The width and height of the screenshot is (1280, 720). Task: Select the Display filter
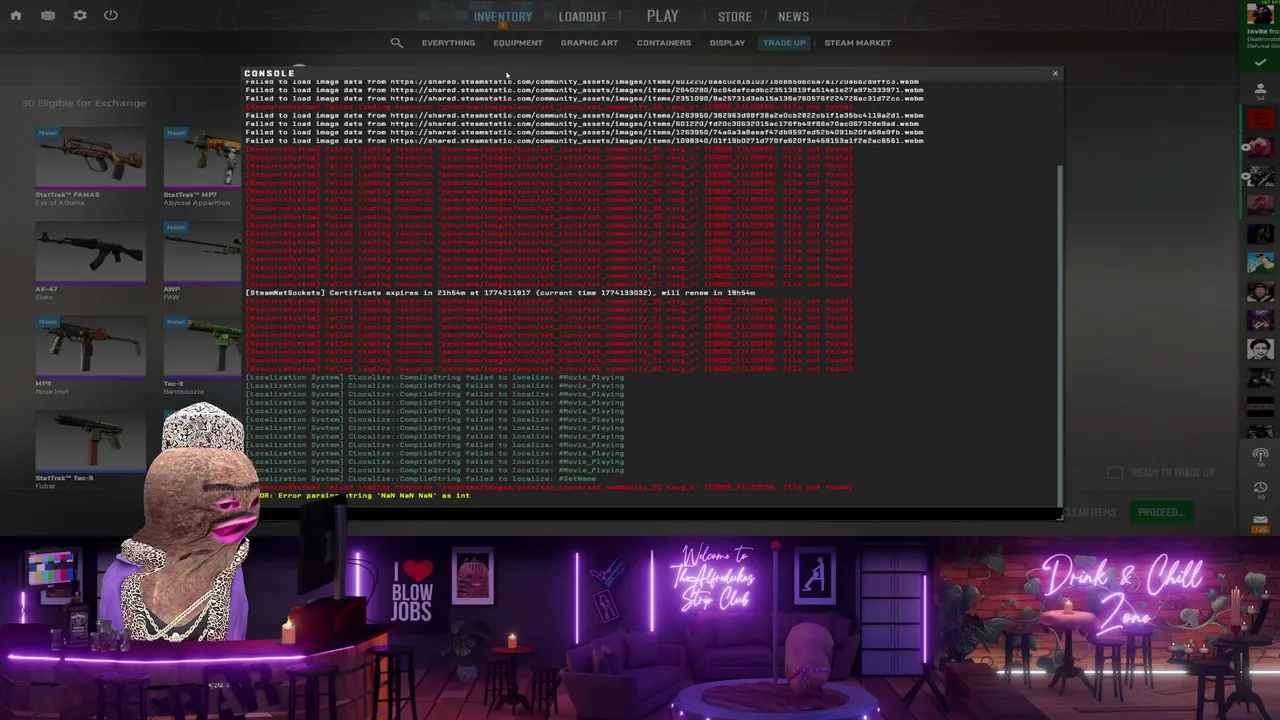point(727,43)
